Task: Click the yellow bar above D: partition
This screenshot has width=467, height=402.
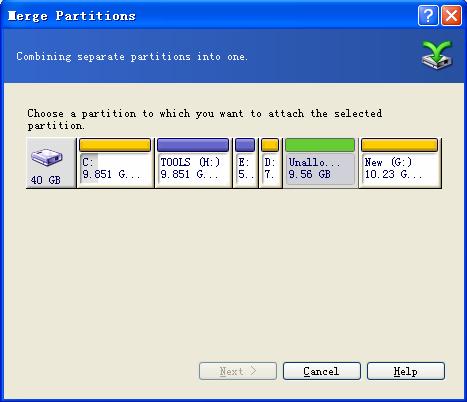Action: [x=270, y=145]
